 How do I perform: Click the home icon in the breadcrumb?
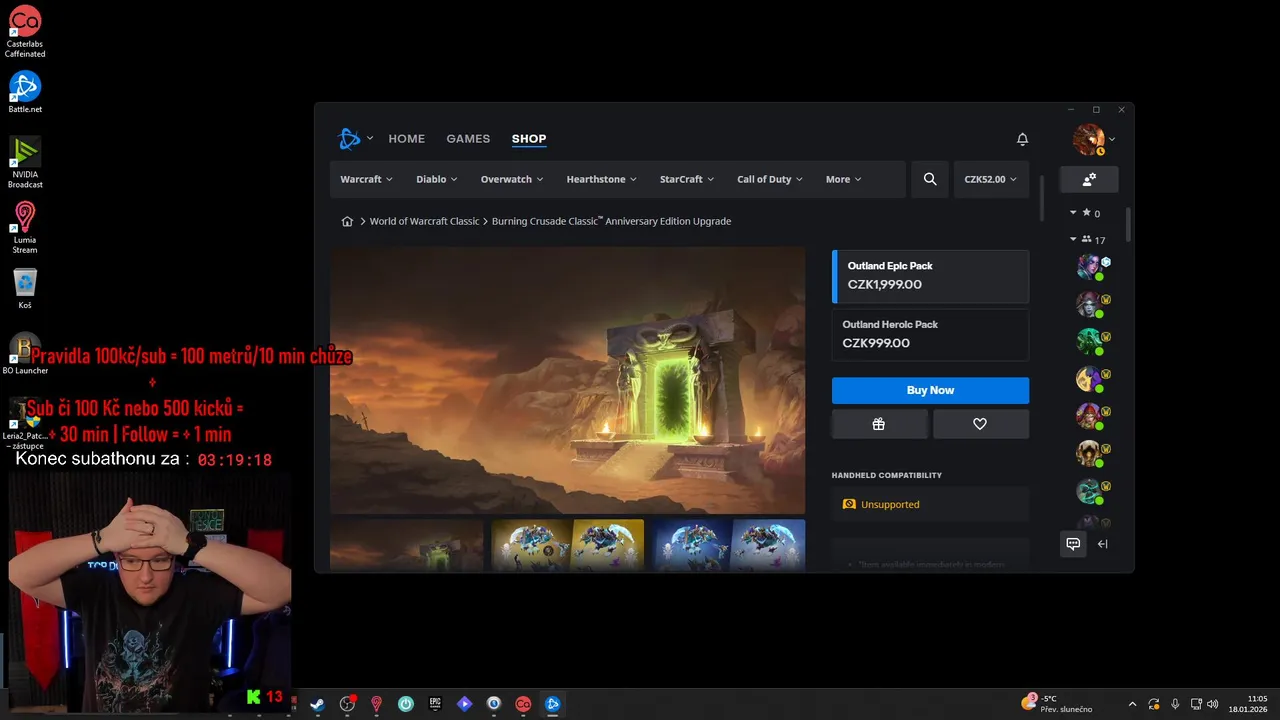coord(347,221)
